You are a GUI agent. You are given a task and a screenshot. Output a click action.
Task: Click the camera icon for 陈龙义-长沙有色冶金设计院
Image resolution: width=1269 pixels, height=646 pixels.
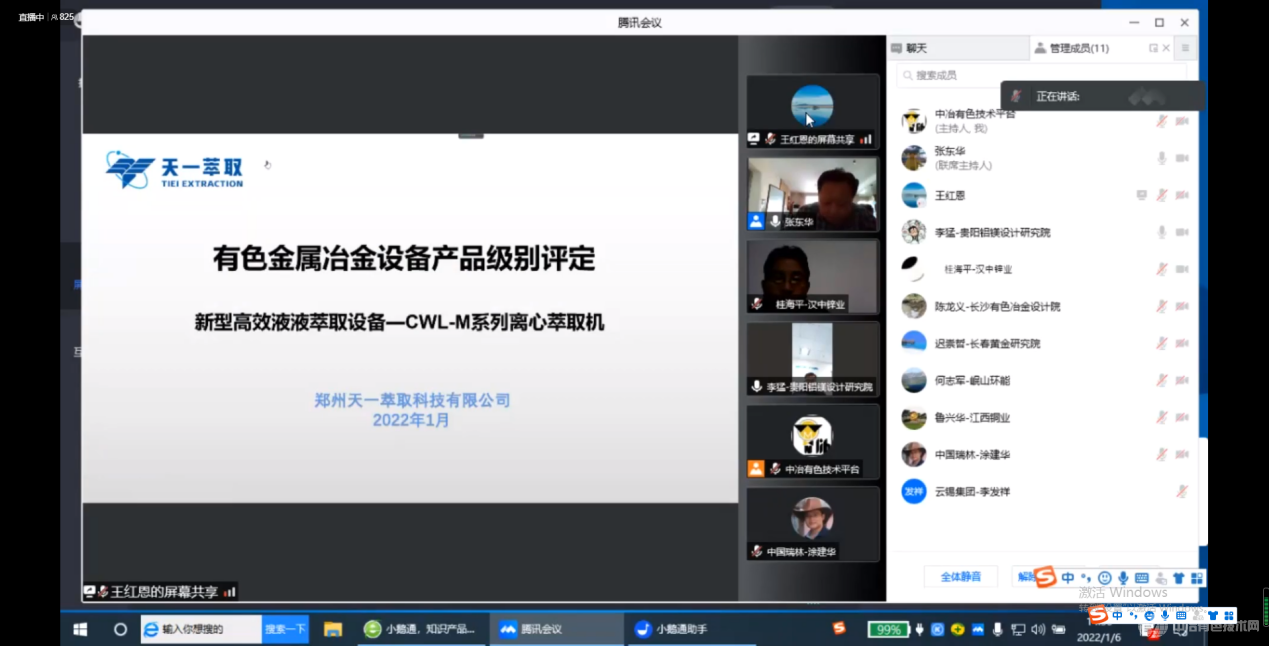pos(1182,306)
